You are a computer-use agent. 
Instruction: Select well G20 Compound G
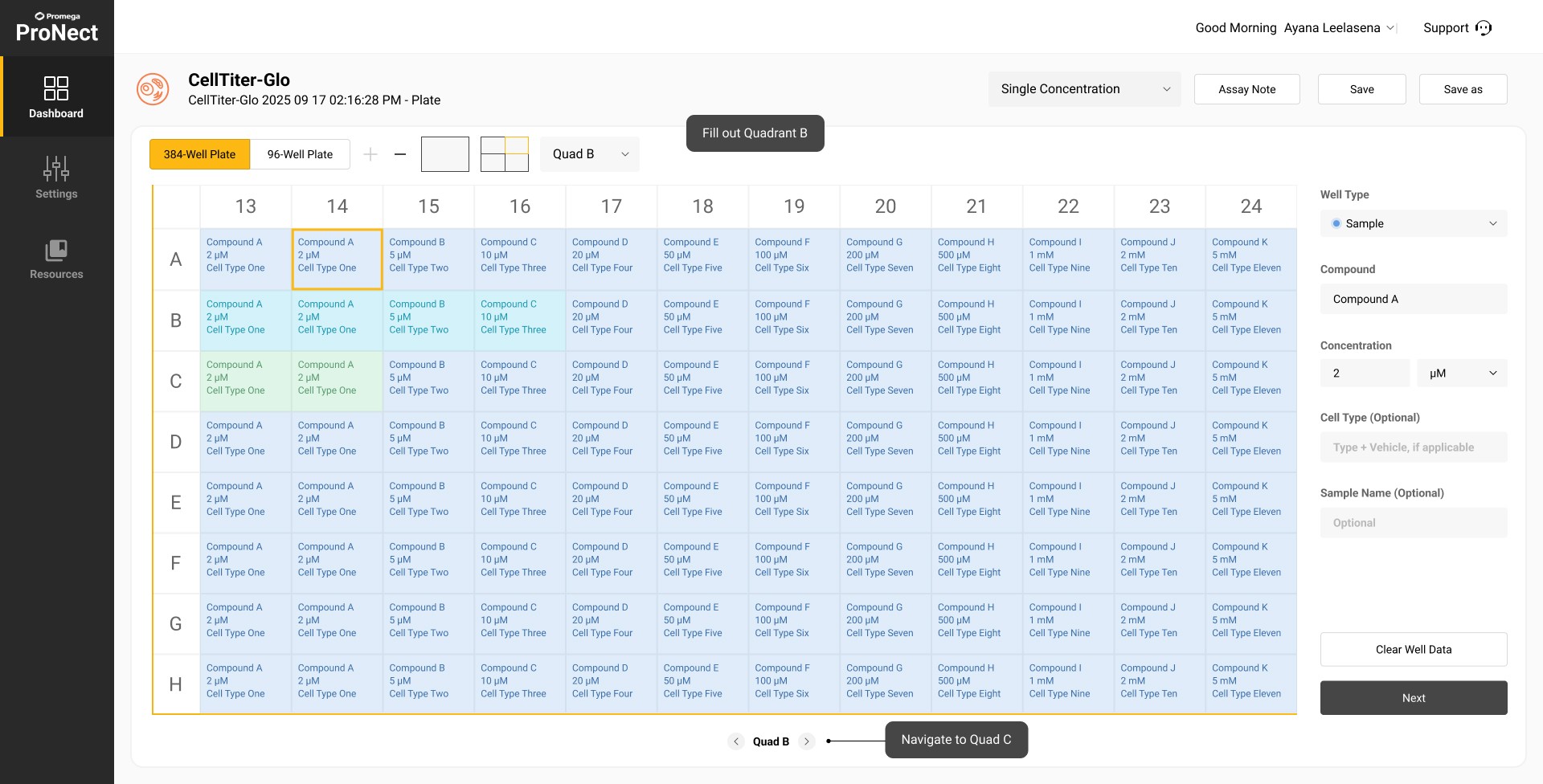point(886,623)
